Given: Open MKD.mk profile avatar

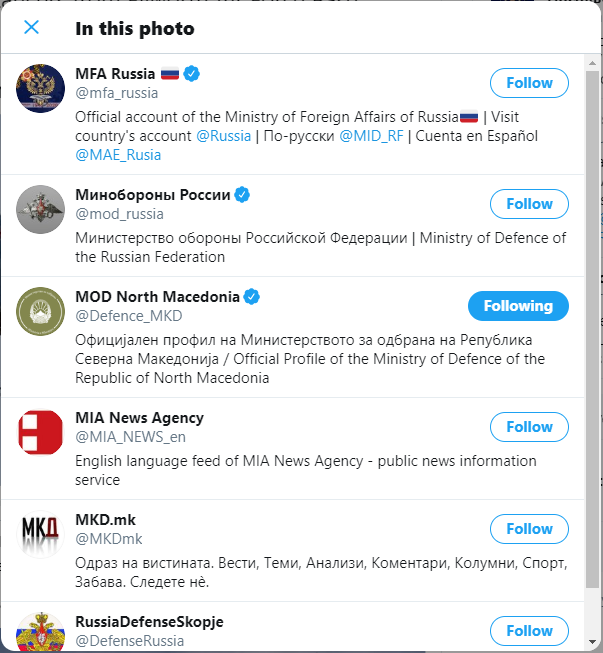Looking at the screenshot, I should coord(40,534).
